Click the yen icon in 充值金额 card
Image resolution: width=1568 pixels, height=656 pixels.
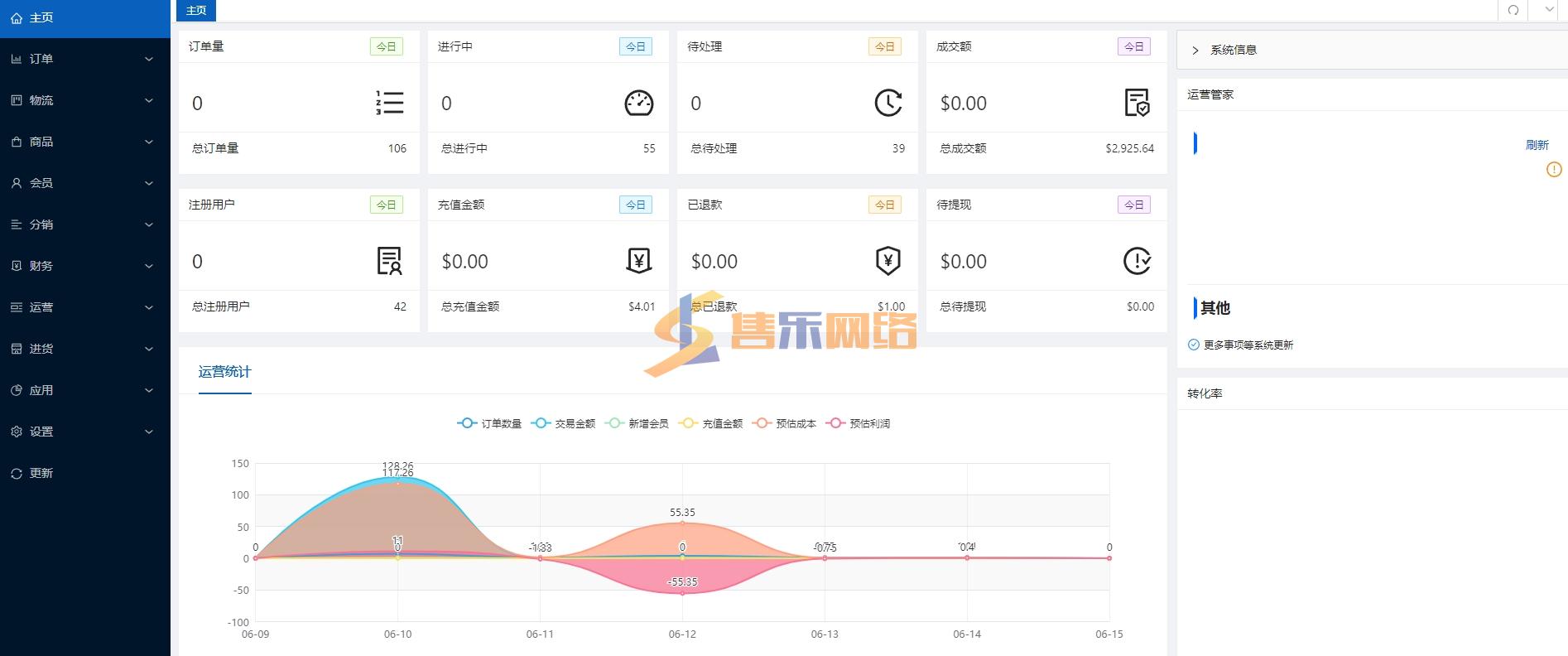638,261
